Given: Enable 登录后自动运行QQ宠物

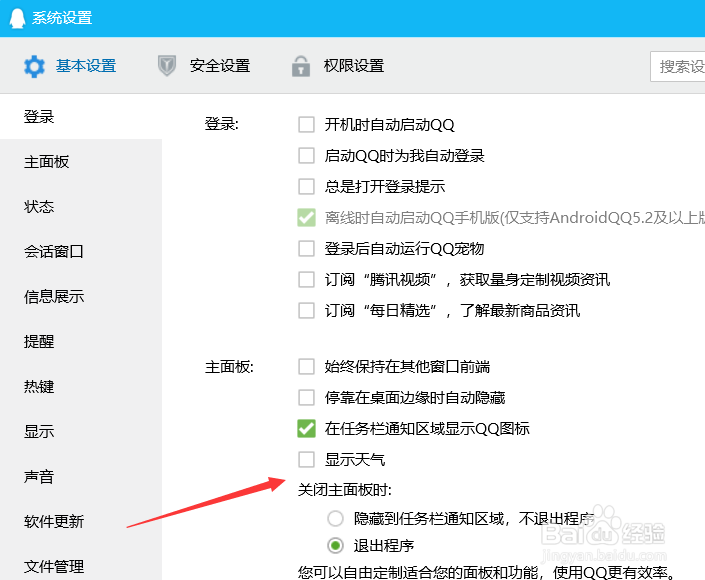Looking at the screenshot, I should click(306, 249).
